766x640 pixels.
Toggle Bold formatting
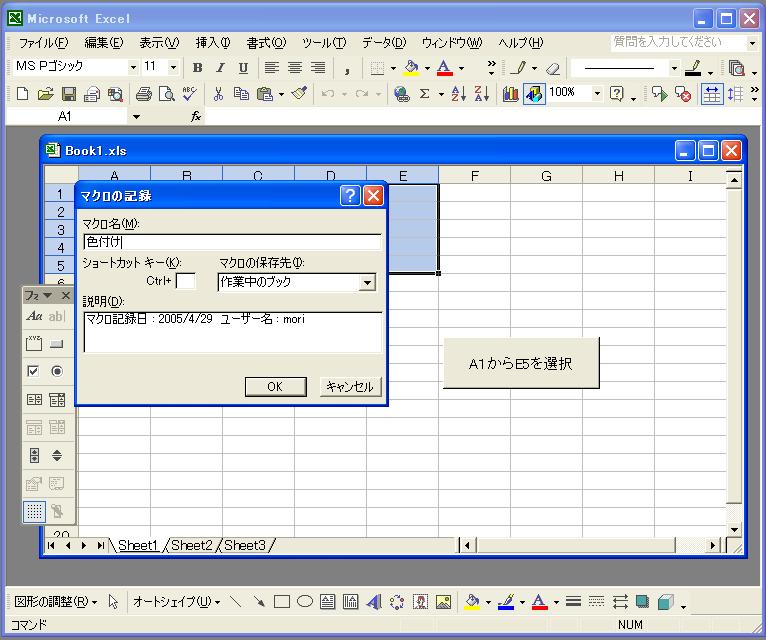pyautogui.click(x=197, y=67)
